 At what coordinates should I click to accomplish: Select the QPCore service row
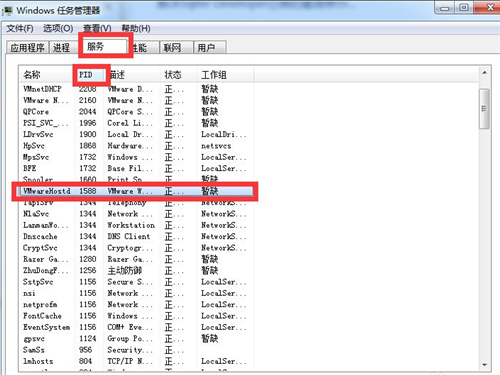point(137,112)
